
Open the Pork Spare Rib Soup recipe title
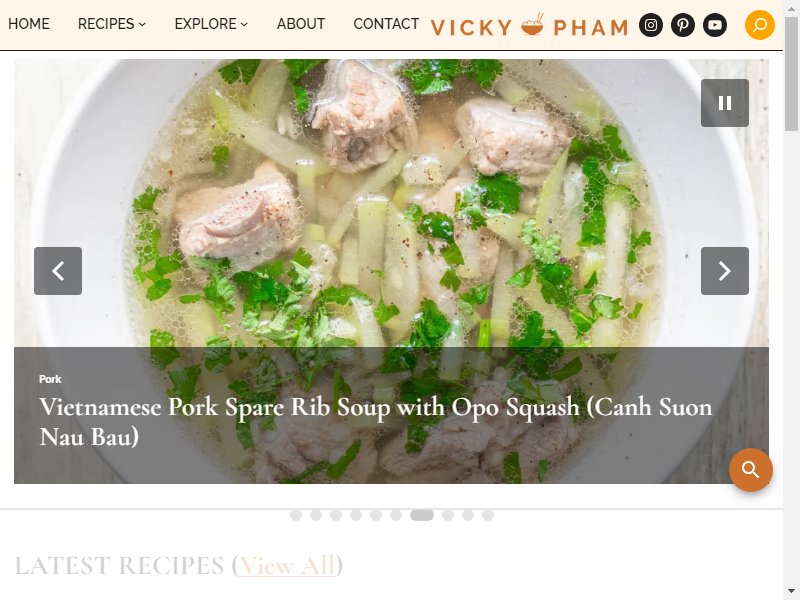point(376,421)
